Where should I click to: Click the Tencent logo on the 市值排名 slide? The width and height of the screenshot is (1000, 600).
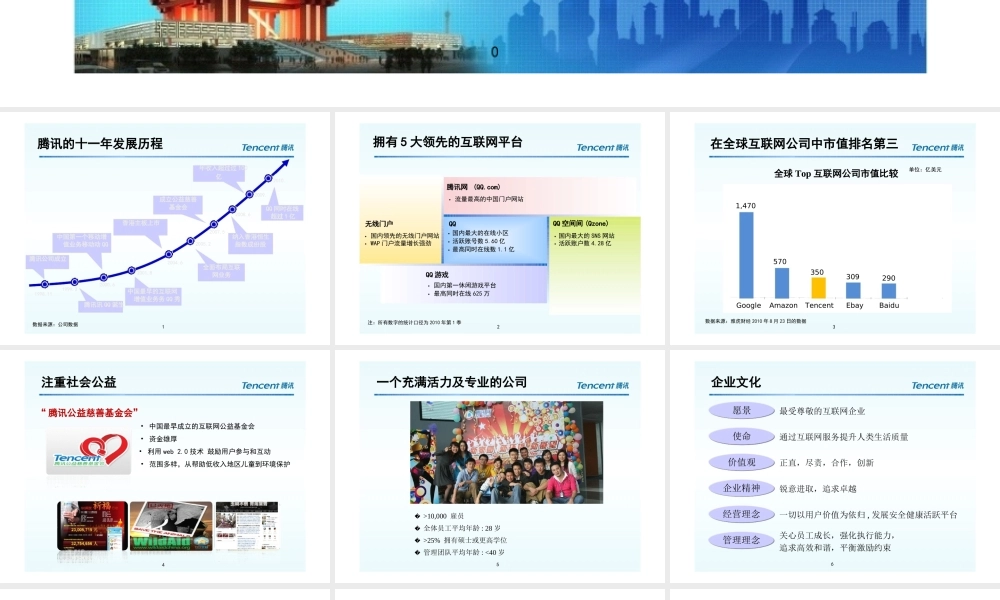[x=938, y=147]
